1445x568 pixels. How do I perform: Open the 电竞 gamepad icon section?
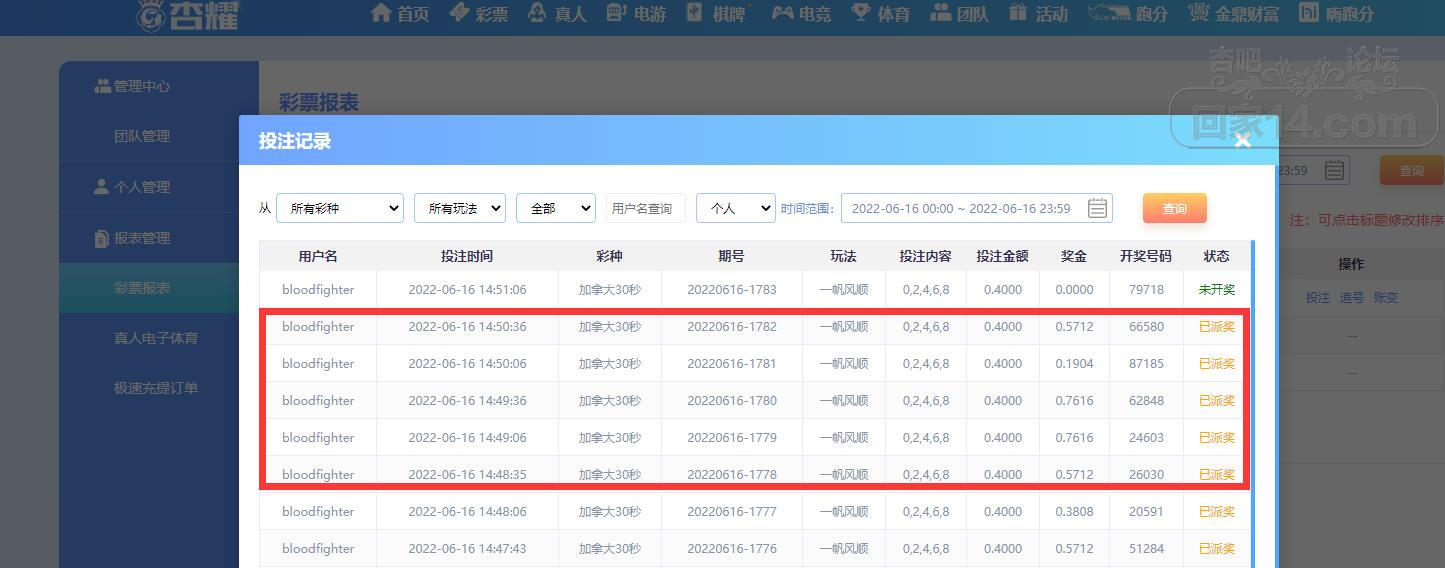(x=783, y=13)
